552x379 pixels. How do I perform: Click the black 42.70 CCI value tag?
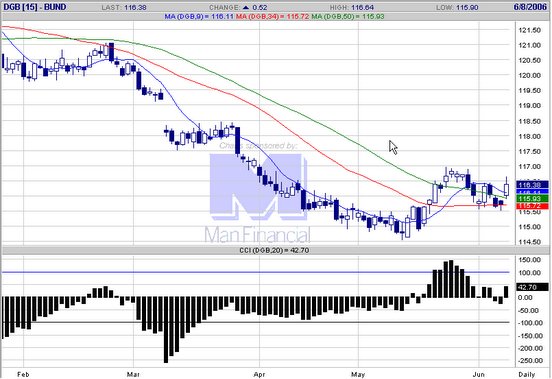[532, 287]
